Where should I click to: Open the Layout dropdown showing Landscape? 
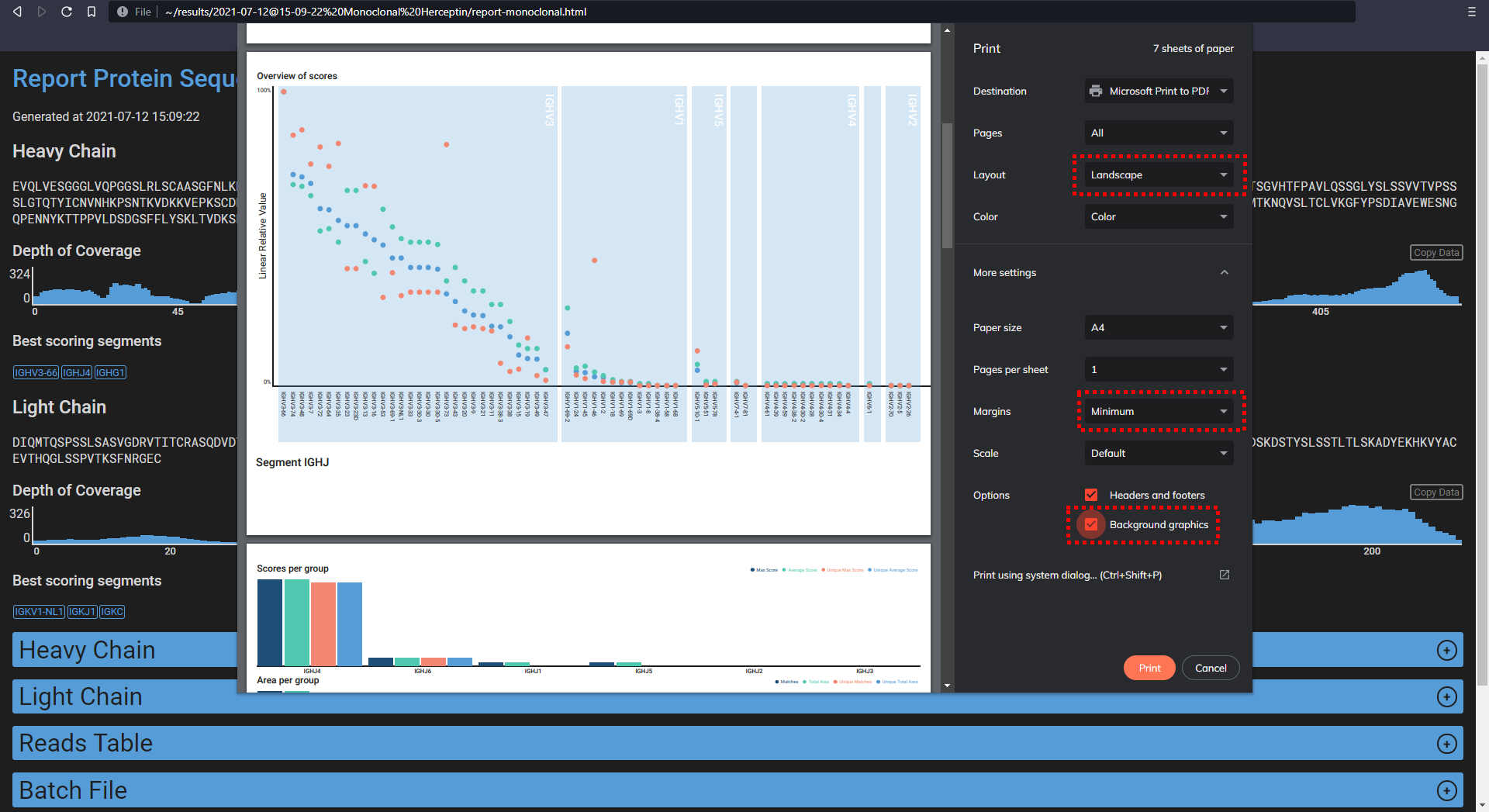point(1159,174)
